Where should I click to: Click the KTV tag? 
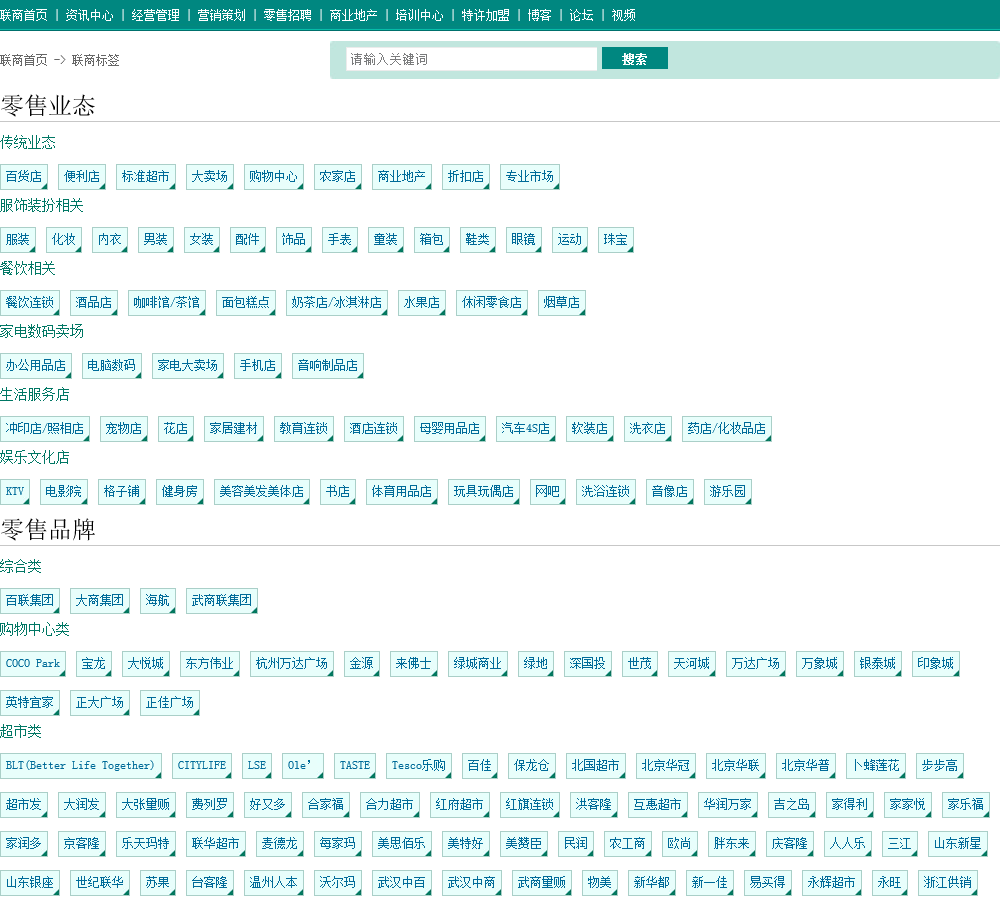tap(15, 492)
